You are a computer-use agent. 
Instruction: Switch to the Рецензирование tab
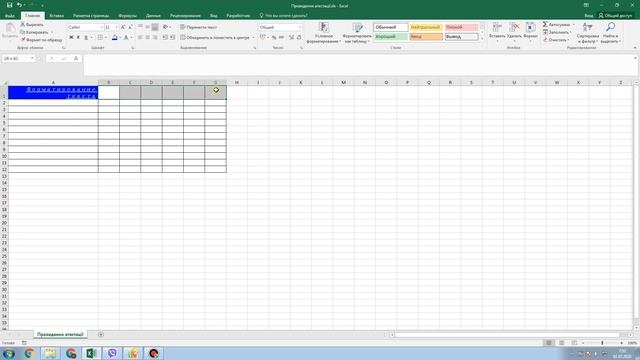click(185, 16)
